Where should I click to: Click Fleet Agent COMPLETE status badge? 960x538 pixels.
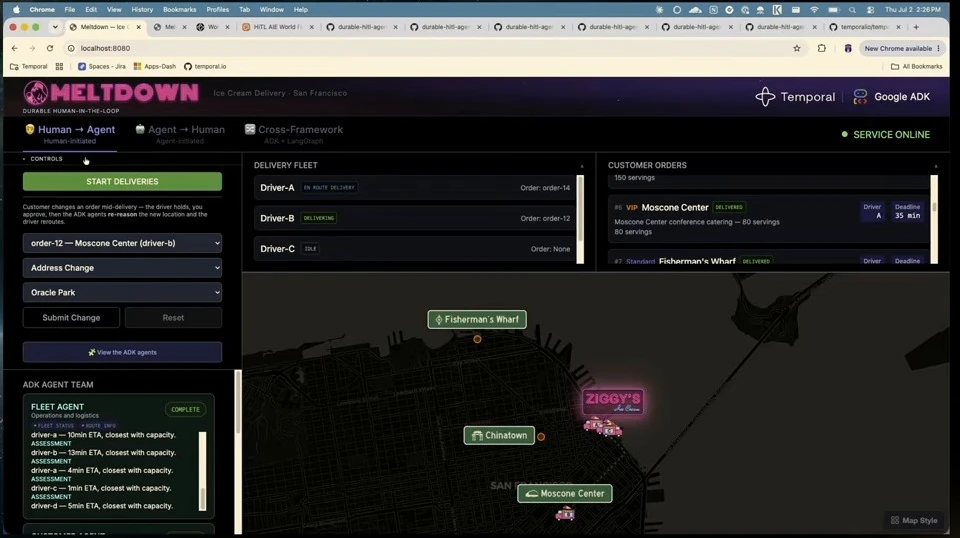[x=186, y=409]
